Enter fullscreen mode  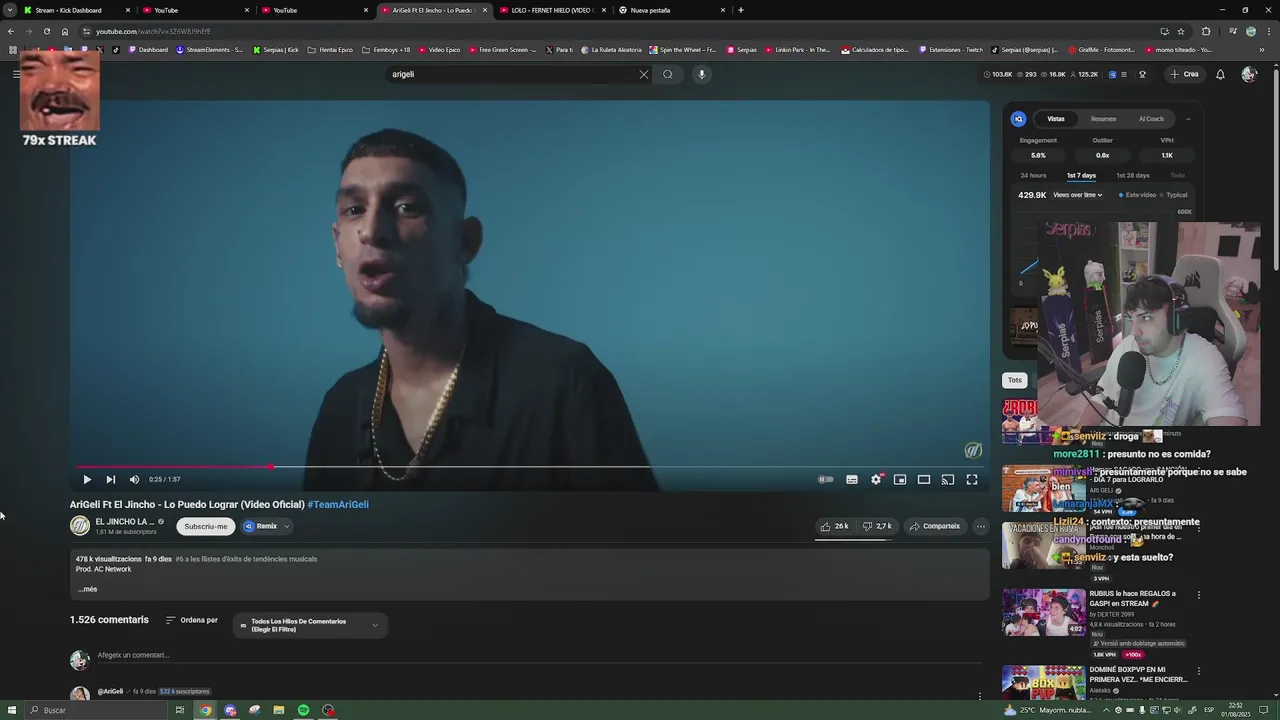click(x=972, y=479)
